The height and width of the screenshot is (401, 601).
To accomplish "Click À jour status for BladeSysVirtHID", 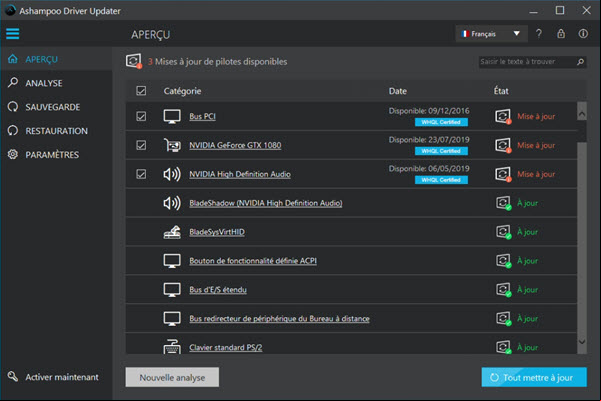I will pos(527,232).
